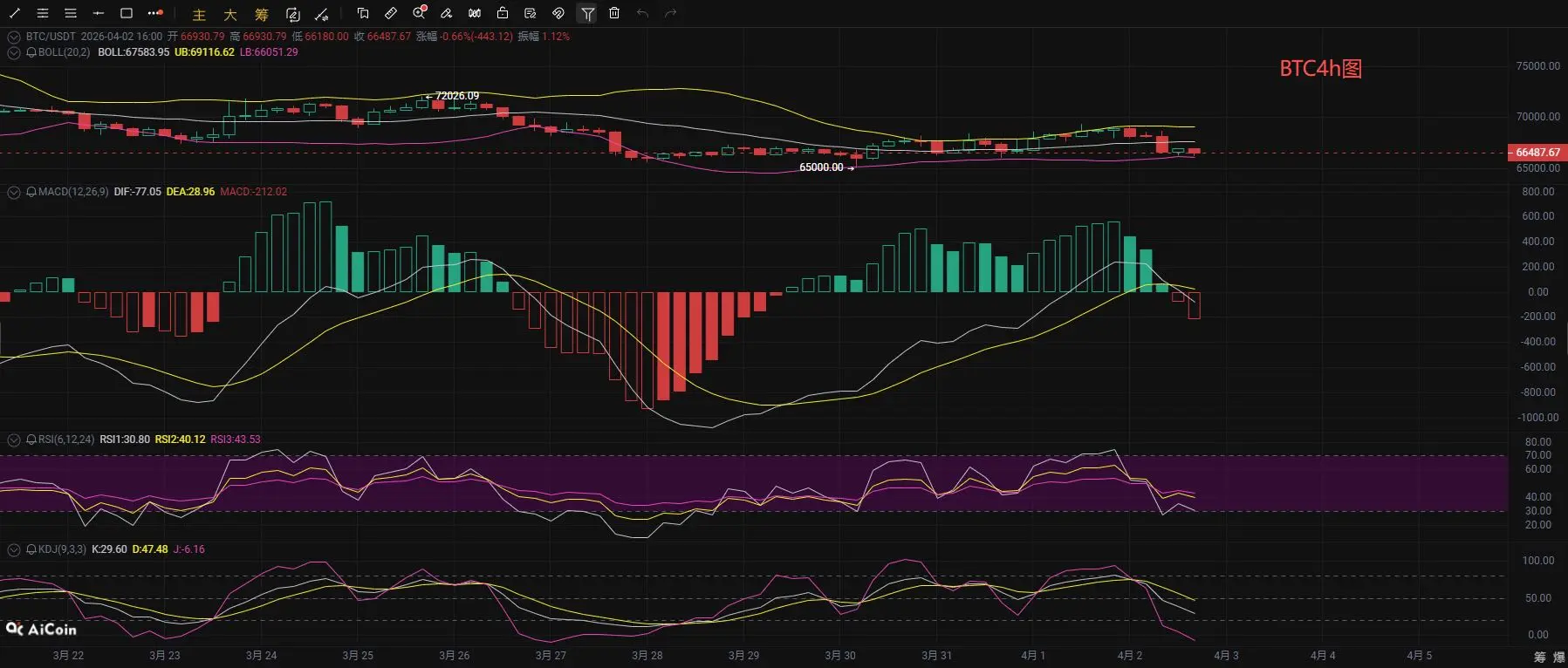Click the LB:66051.29 lower band value
This screenshot has width=1568, height=668.
[x=269, y=52]
